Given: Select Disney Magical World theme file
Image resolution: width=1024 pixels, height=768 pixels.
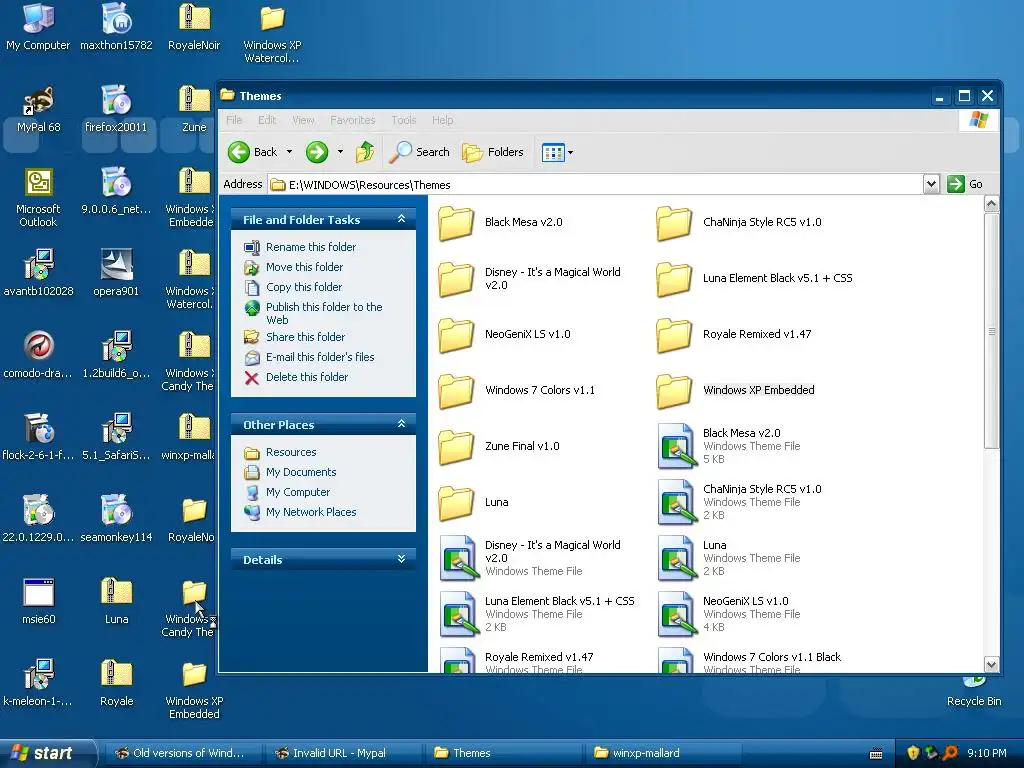Looking at the screenshot, I should tap(457, 558).
